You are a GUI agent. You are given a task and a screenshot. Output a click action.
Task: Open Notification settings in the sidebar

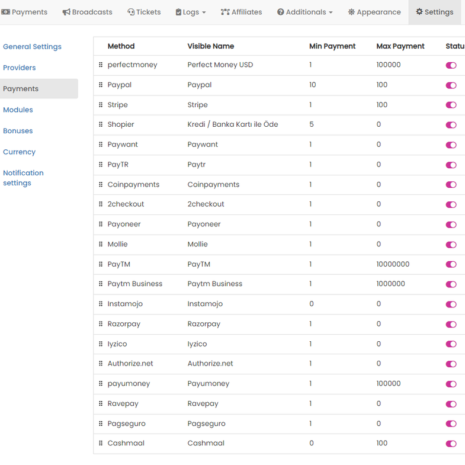(23, 178)
